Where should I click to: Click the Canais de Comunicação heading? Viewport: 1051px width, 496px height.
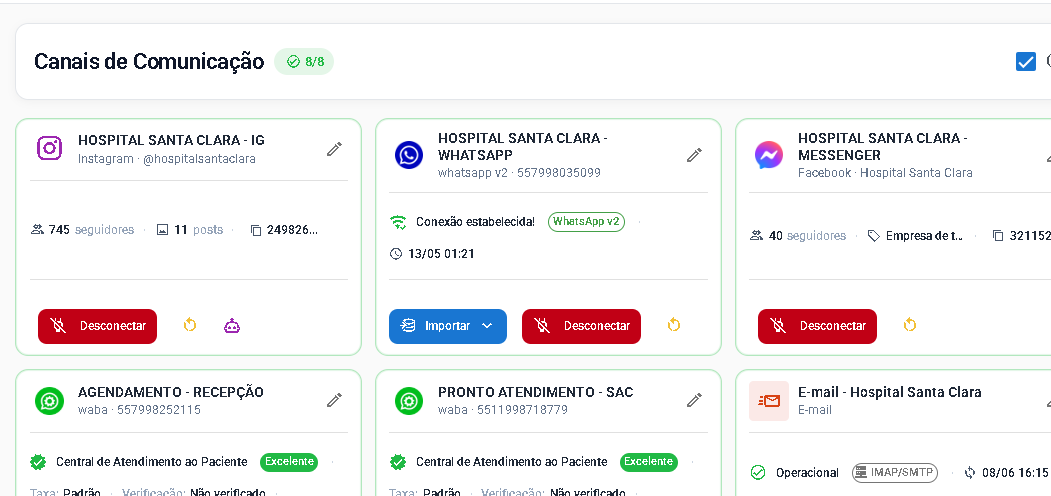149,62
